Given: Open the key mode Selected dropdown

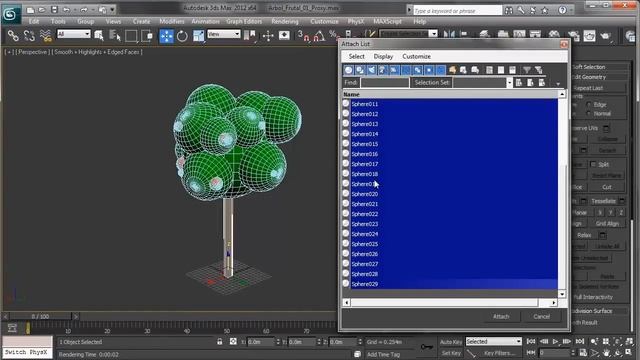Looking at the screenshot, I should coord(493,341).
